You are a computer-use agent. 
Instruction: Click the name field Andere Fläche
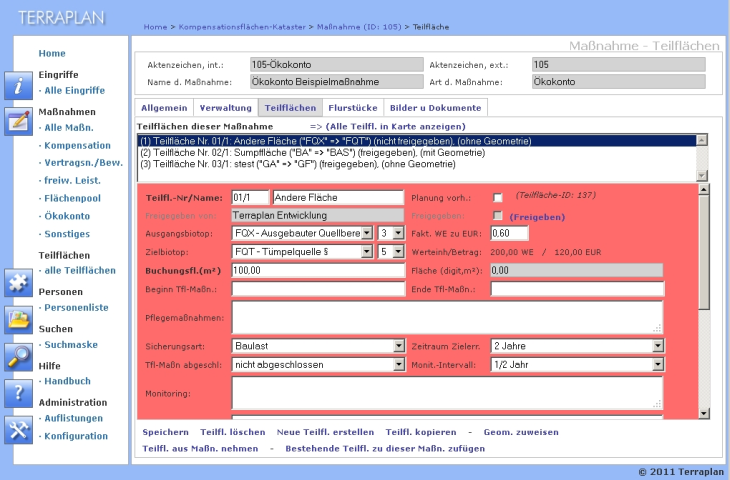[x=338, y=197]
